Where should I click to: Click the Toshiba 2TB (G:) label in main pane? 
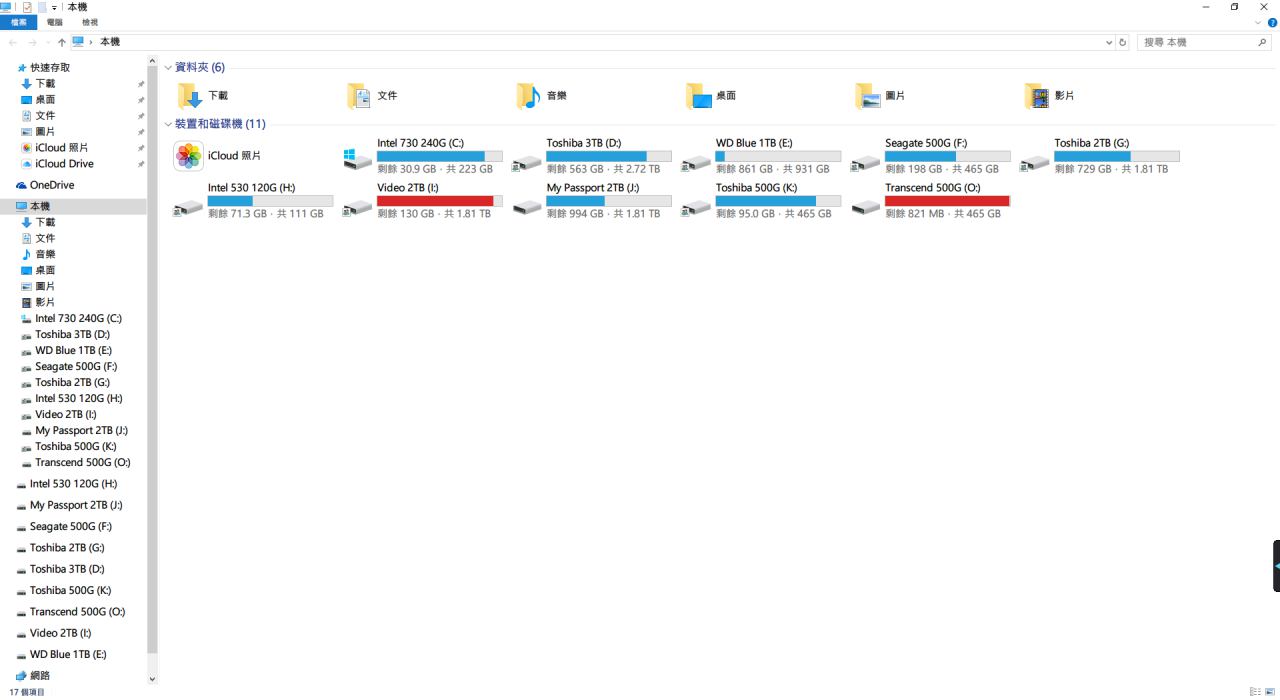click(1091, 143)
